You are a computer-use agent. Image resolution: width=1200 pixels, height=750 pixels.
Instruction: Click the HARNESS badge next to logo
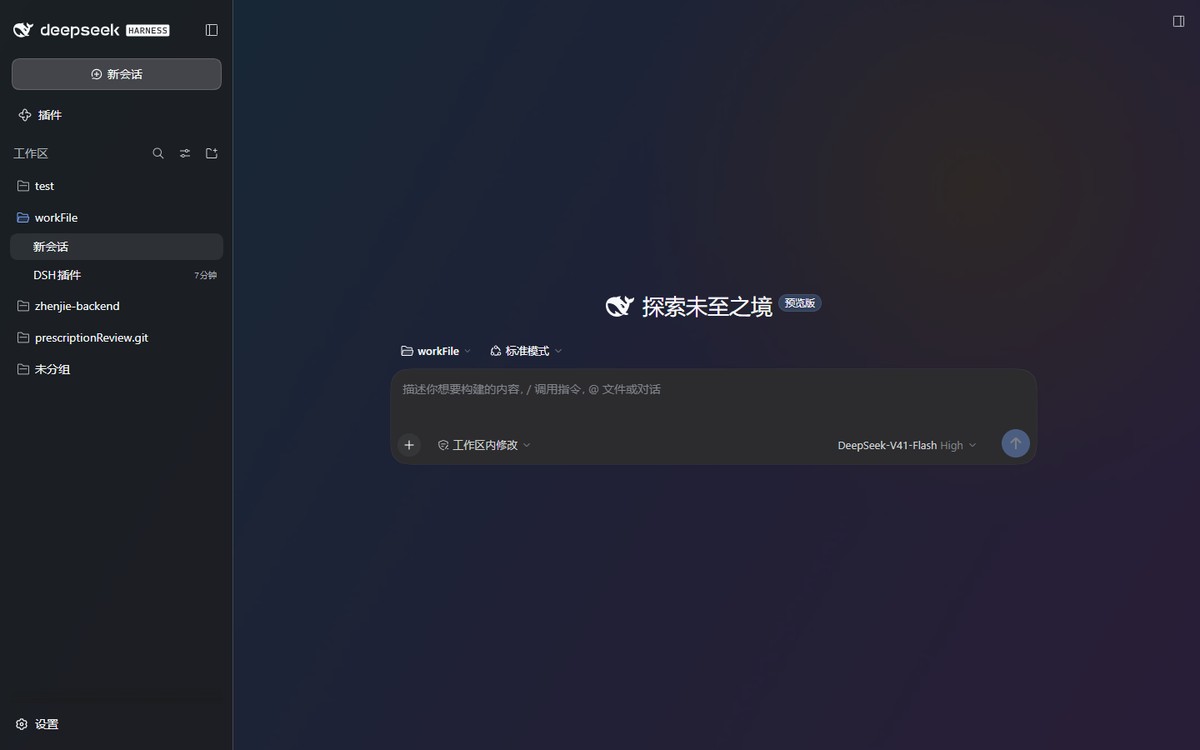pos(148,30)
